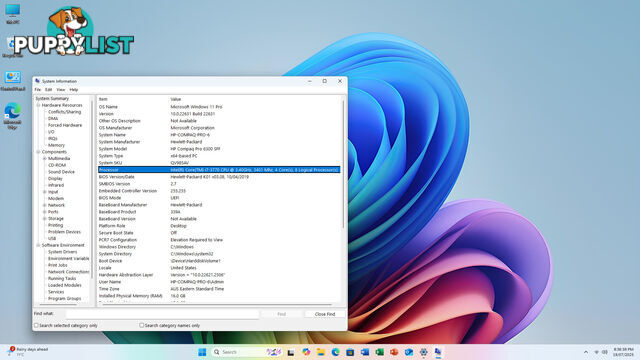Click the Find what input field
The image size is (640, 360).
click(162, 314)
